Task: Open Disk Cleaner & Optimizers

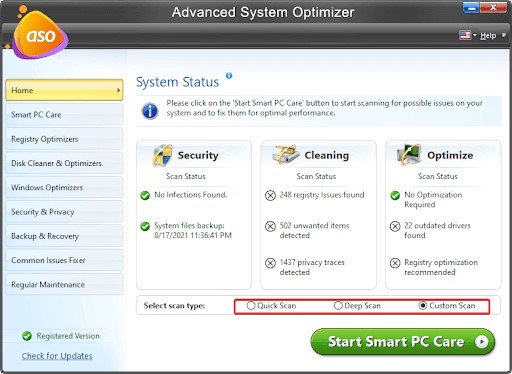Action: point(64,163)
